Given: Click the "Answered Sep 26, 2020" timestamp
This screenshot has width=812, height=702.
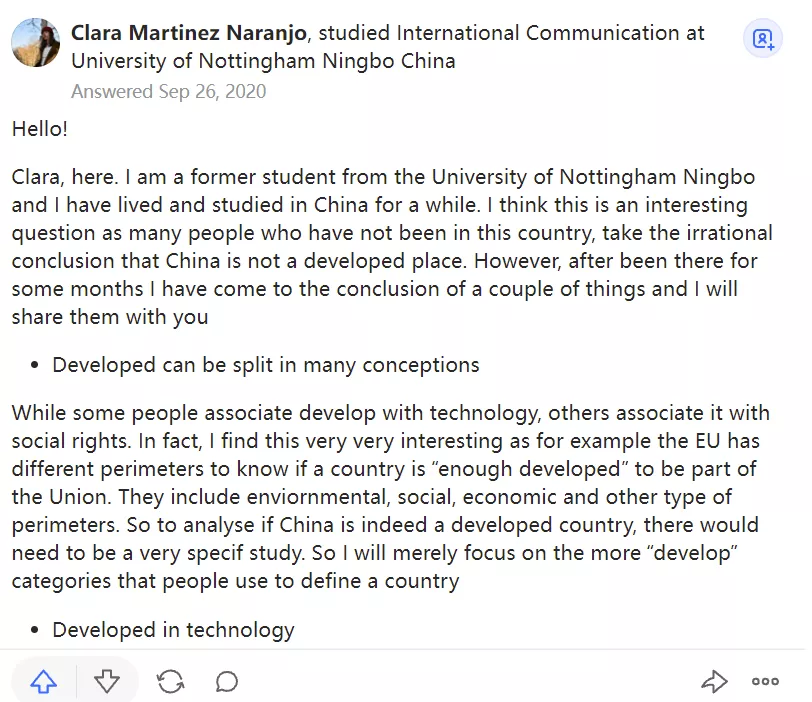Looking at the screenshot, I should [x=168, y=92].
